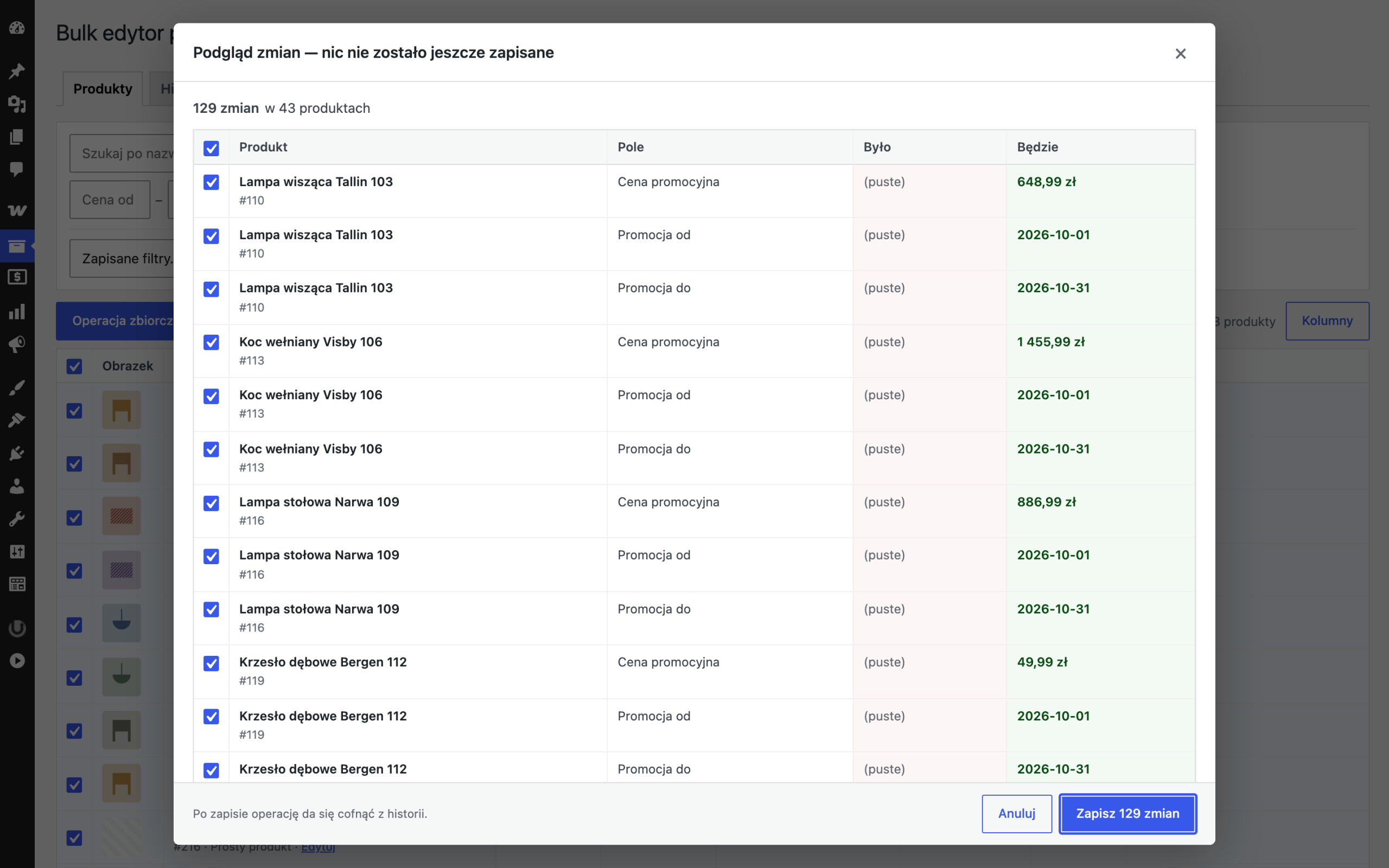Open the Zapisane filtry dropdown

(x=122, y=258)
